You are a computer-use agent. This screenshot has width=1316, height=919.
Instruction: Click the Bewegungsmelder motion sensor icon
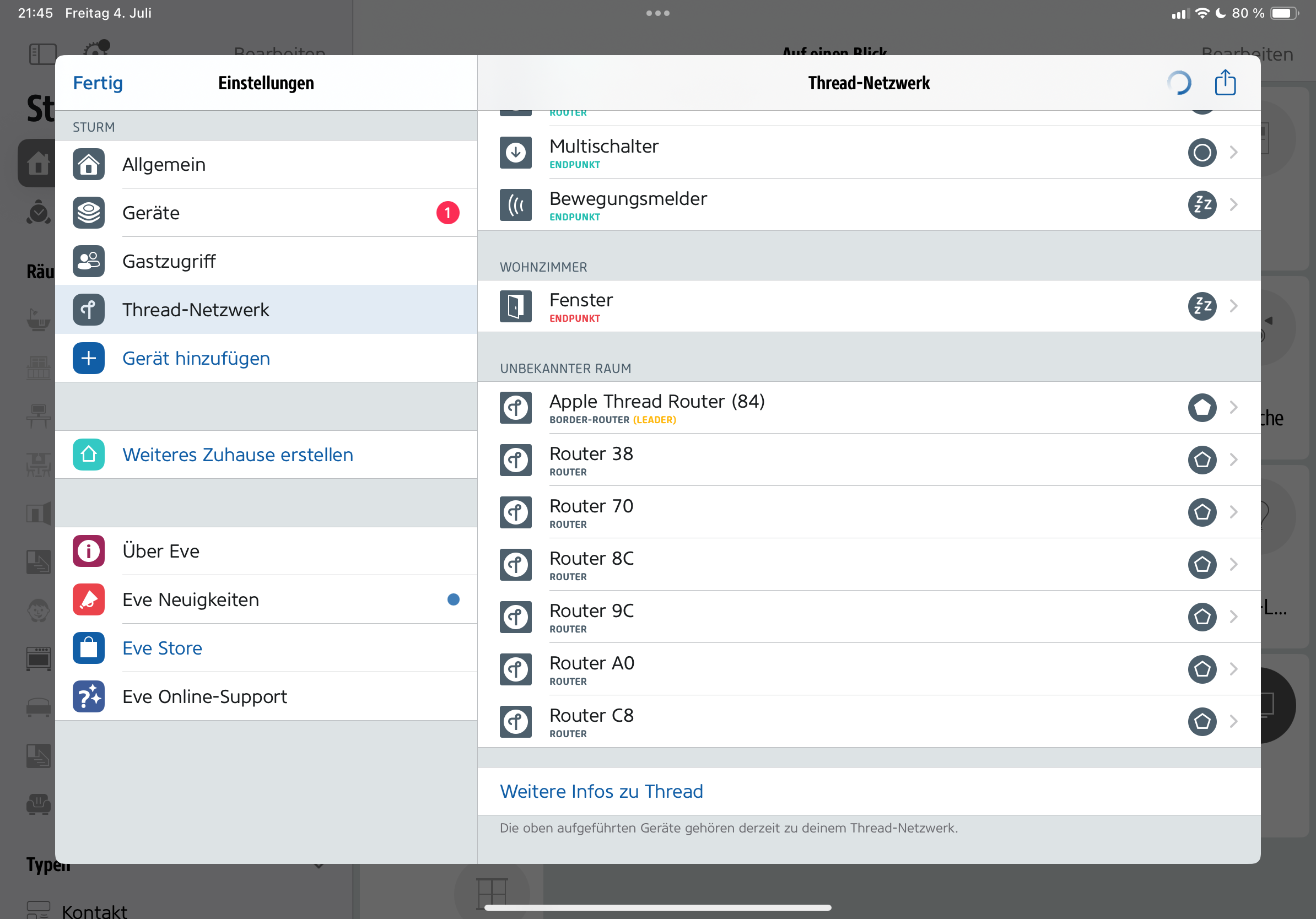pyautogui.click(x=515, y=205)
